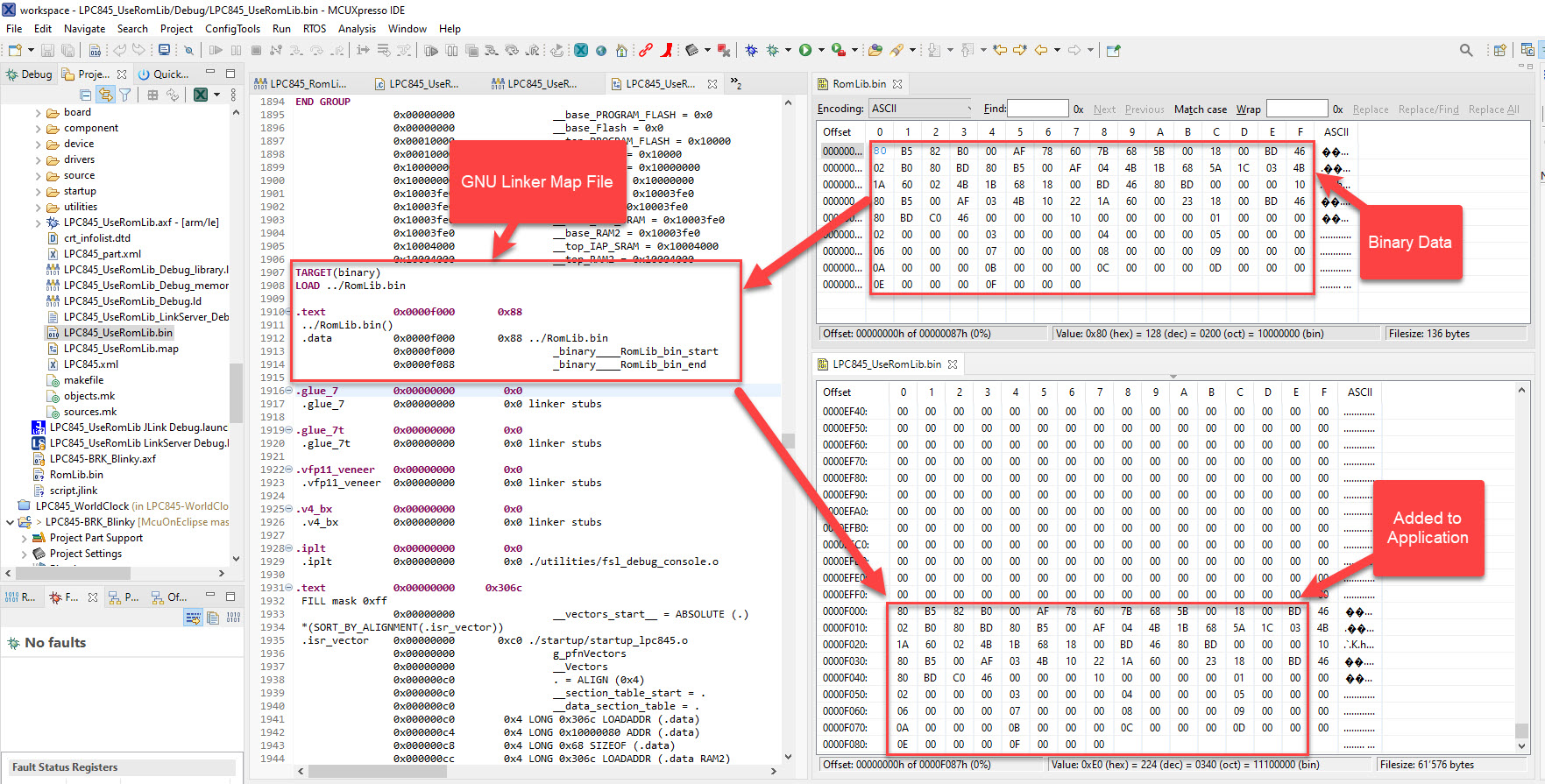Click the copy pages icon in Faults view

[215, 618]
